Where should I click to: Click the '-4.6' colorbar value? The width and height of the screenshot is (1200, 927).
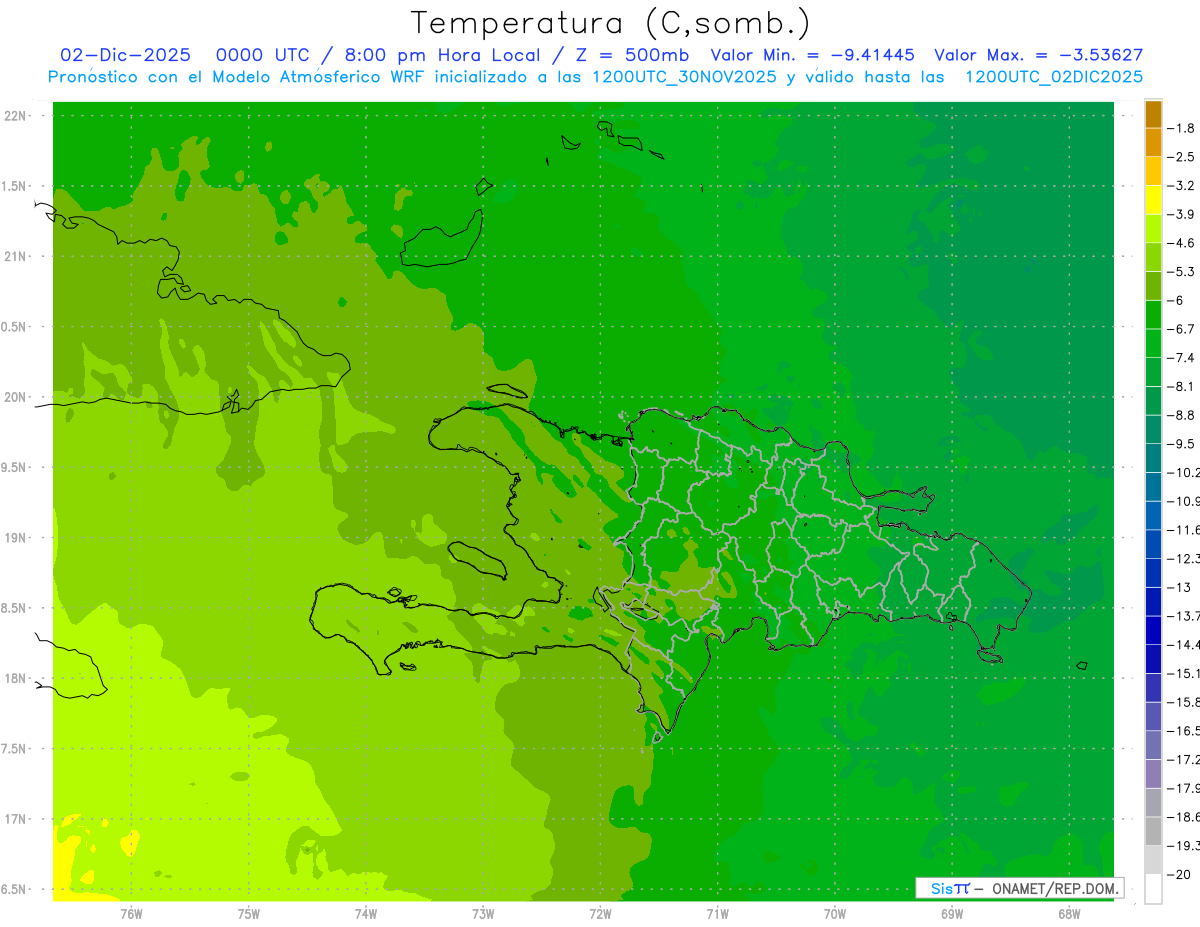pos(1181,243)
